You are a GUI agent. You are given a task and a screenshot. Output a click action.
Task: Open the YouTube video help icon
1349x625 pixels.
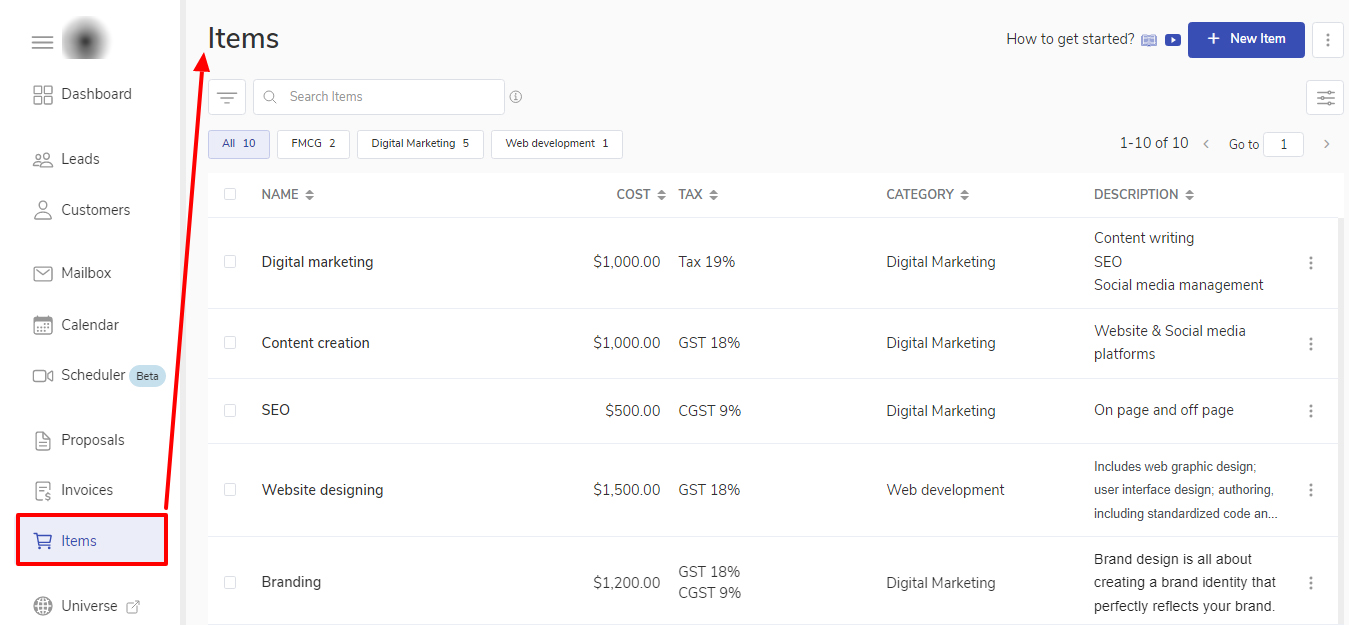1173,40
